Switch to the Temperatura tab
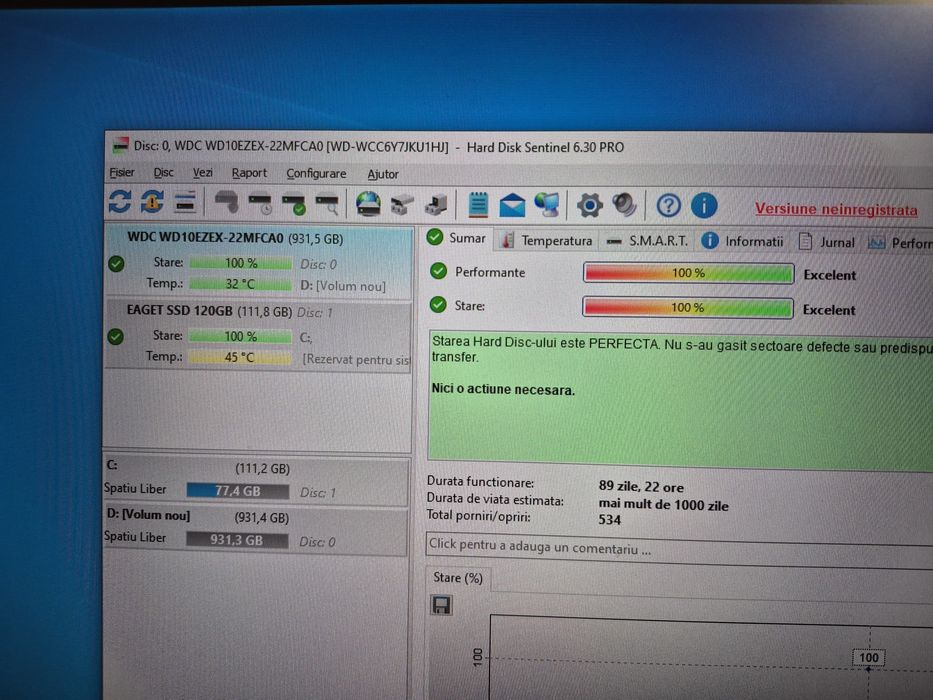 [x=547, y=240]
